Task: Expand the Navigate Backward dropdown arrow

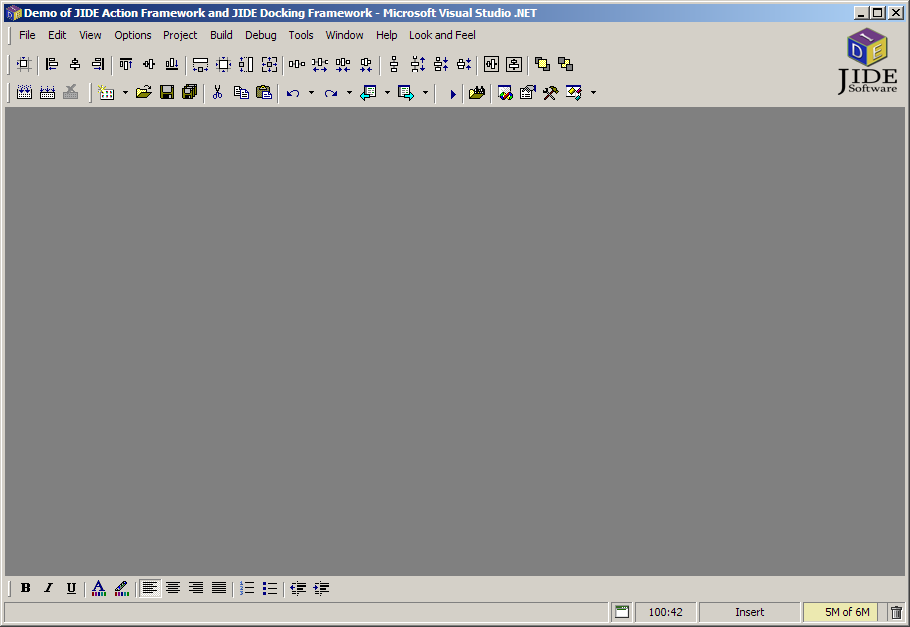Action: click(387, 92)
